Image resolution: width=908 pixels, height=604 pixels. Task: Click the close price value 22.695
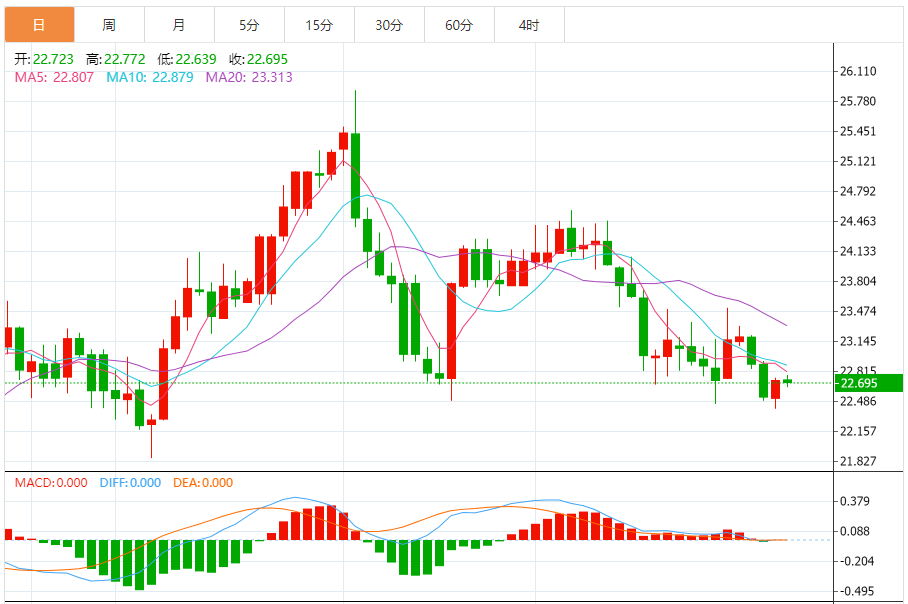click(x=267, y=59)
